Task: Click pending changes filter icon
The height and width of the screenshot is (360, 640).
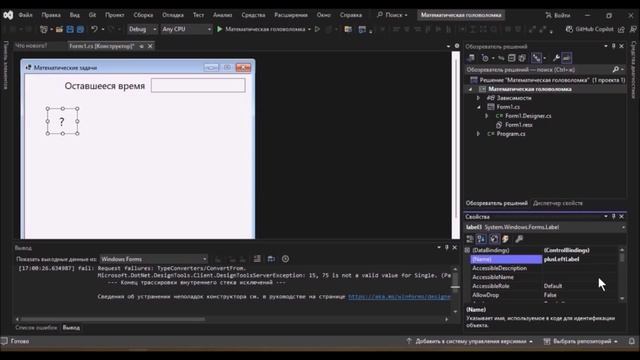Action: click(x=485, y=58)
